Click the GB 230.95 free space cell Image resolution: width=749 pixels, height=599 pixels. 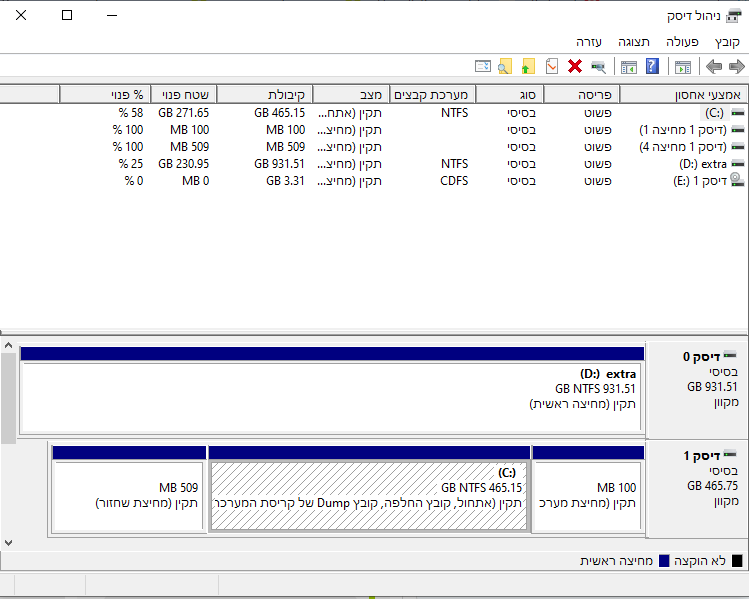click(x=183, y=164)
